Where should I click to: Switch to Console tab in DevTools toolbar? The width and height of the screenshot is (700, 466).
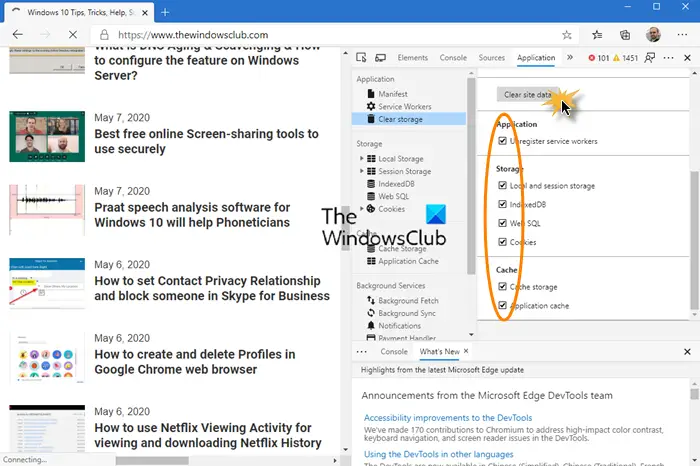point(453,58)
